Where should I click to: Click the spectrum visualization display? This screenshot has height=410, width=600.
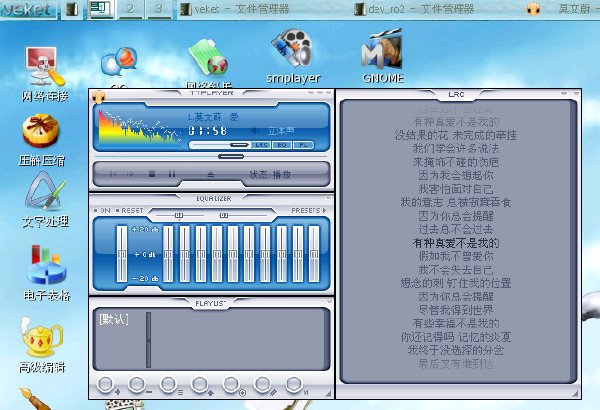(139, 127)
